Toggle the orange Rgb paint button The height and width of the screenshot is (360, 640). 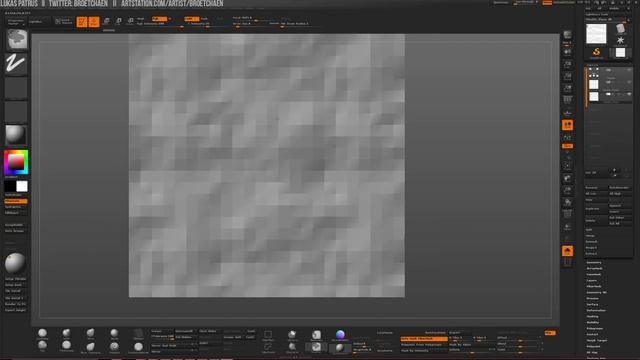159,19
